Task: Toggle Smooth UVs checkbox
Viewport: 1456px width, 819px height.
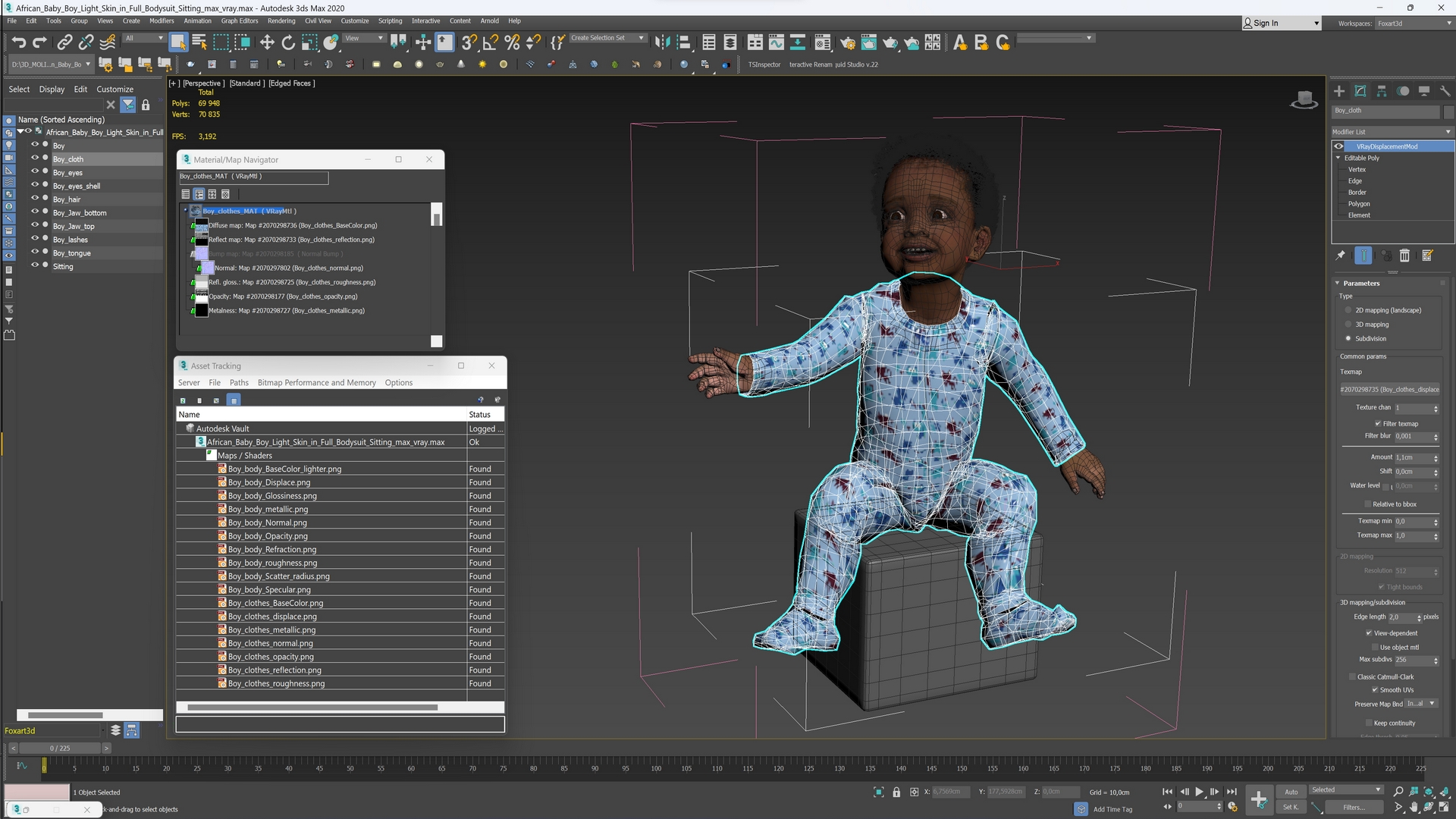Action: [x=1375, y=690]
